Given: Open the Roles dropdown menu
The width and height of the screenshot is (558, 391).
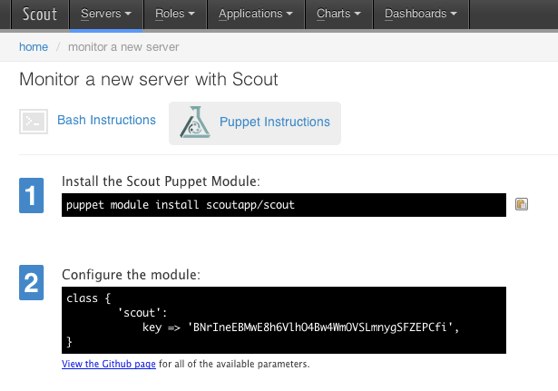Looking at the screenshot, I should 175,14.
